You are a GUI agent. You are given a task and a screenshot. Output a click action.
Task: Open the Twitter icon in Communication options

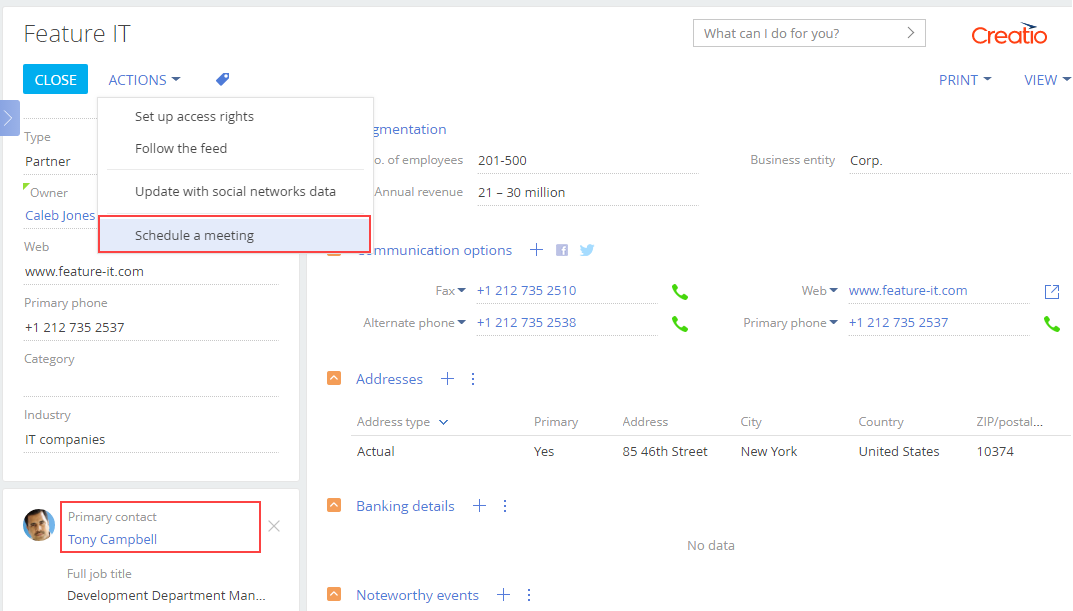click(586, 250)
